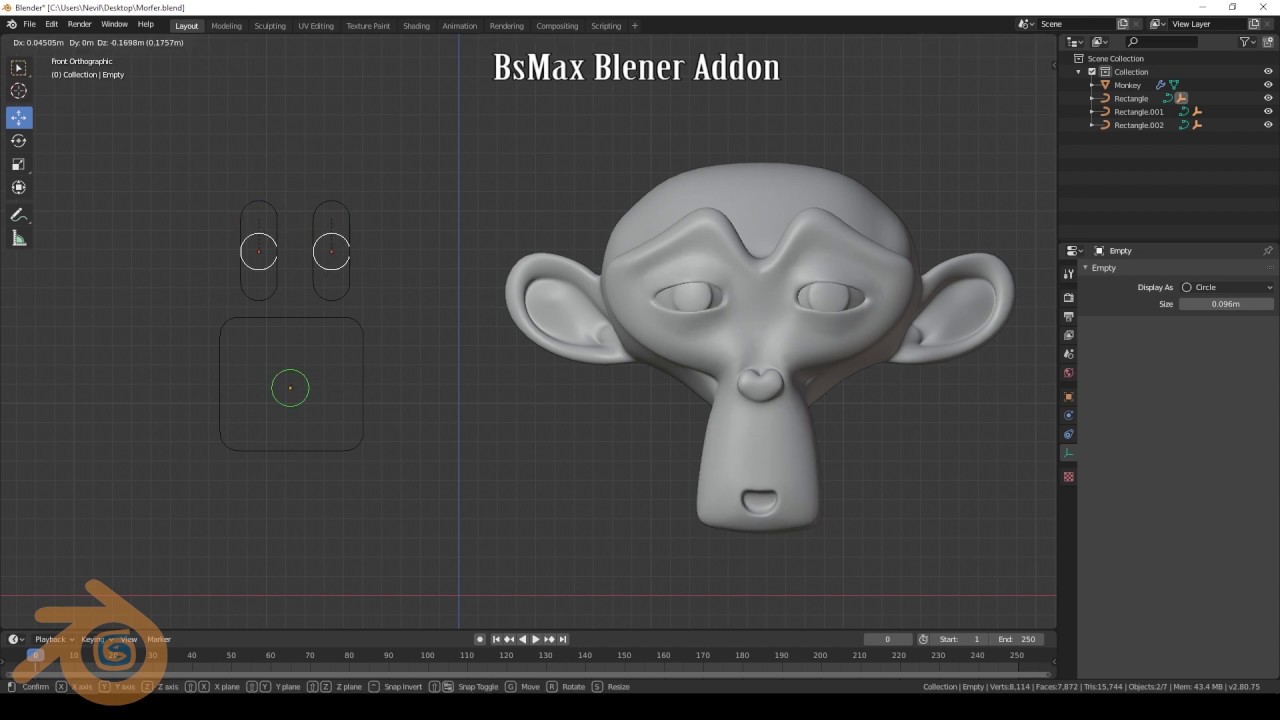Open the Object Constraints properties tab

click(1068, 434)
